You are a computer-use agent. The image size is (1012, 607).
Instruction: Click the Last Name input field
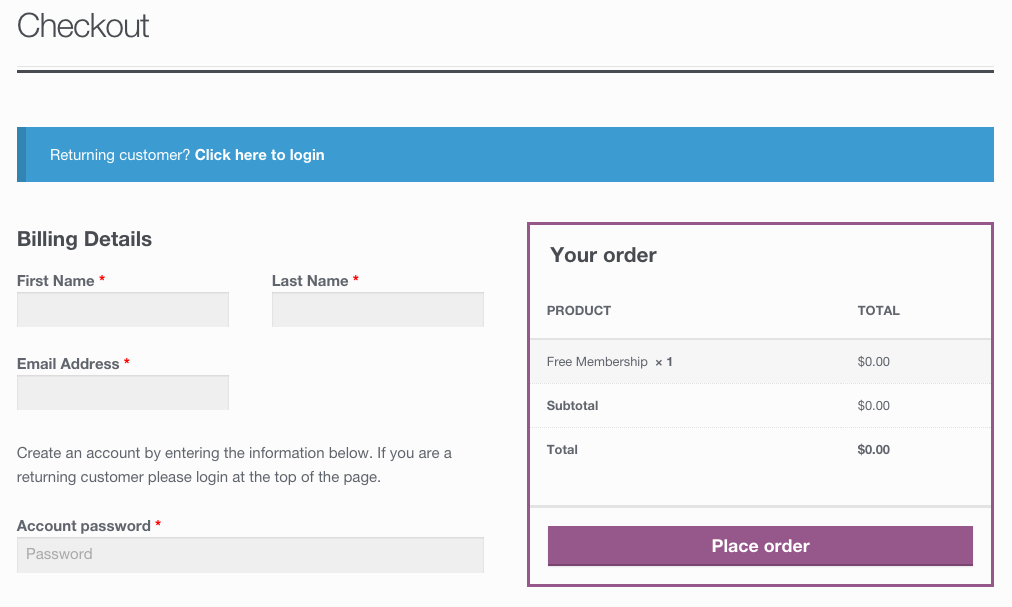[x=378, y=309]
